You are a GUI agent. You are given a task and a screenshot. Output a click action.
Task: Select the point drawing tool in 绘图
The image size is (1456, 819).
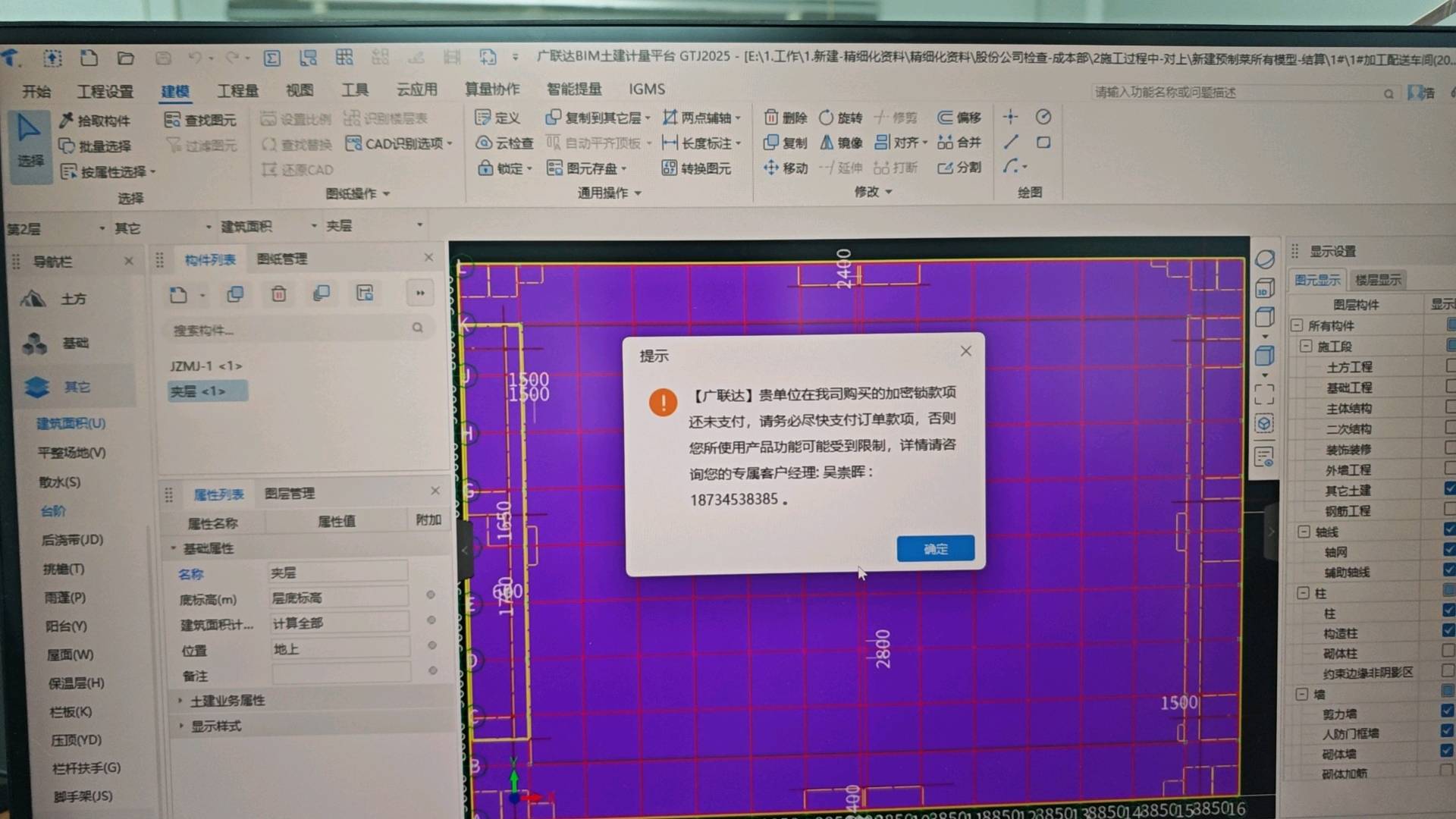tap(1010, 117)
